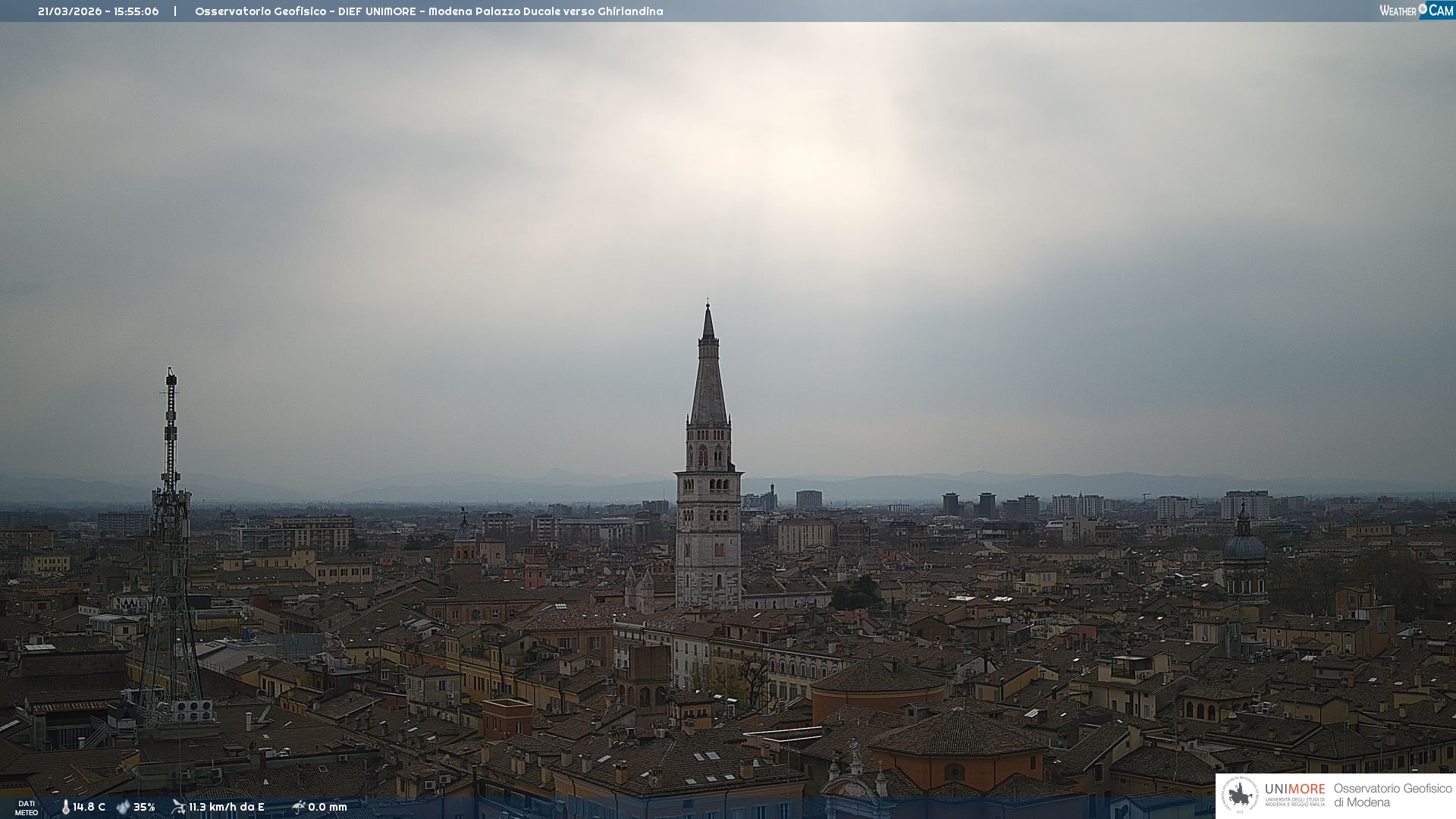
Task: Click the UNIMORE circular seal emblem
Action: [x=1240, y=795]
